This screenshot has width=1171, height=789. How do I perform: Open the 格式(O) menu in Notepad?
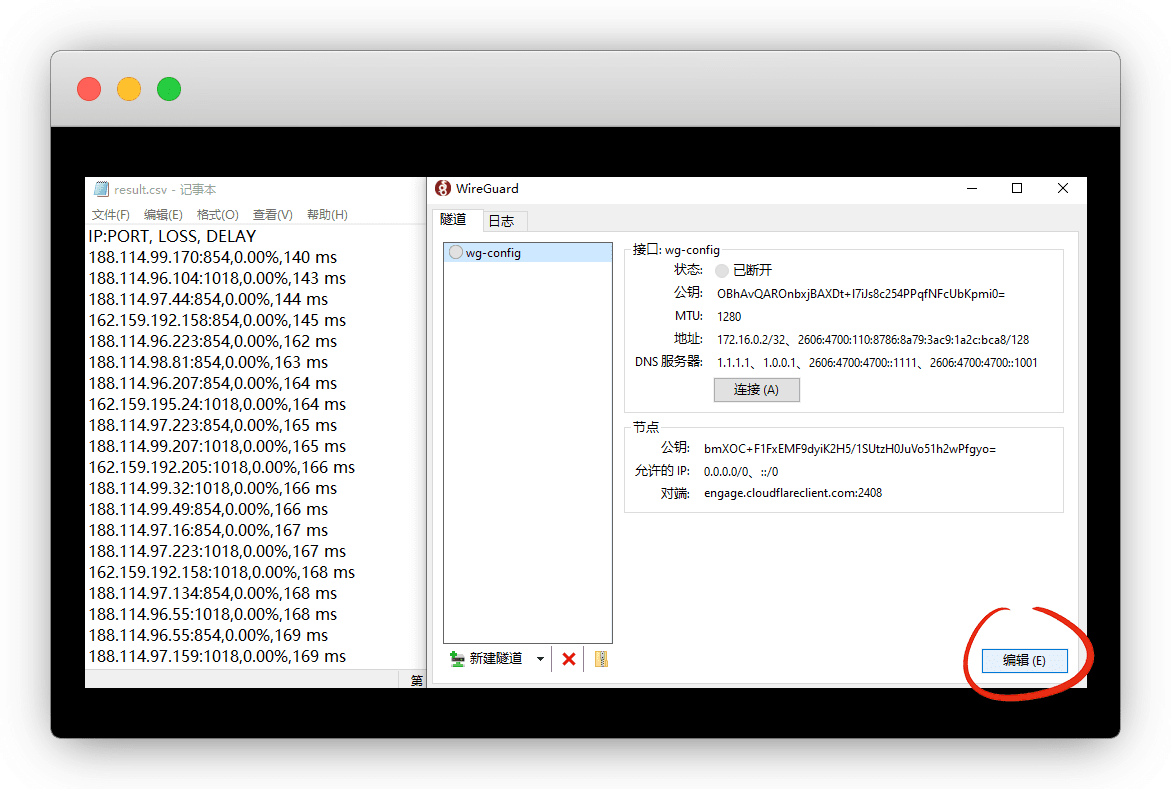point(217,215)
